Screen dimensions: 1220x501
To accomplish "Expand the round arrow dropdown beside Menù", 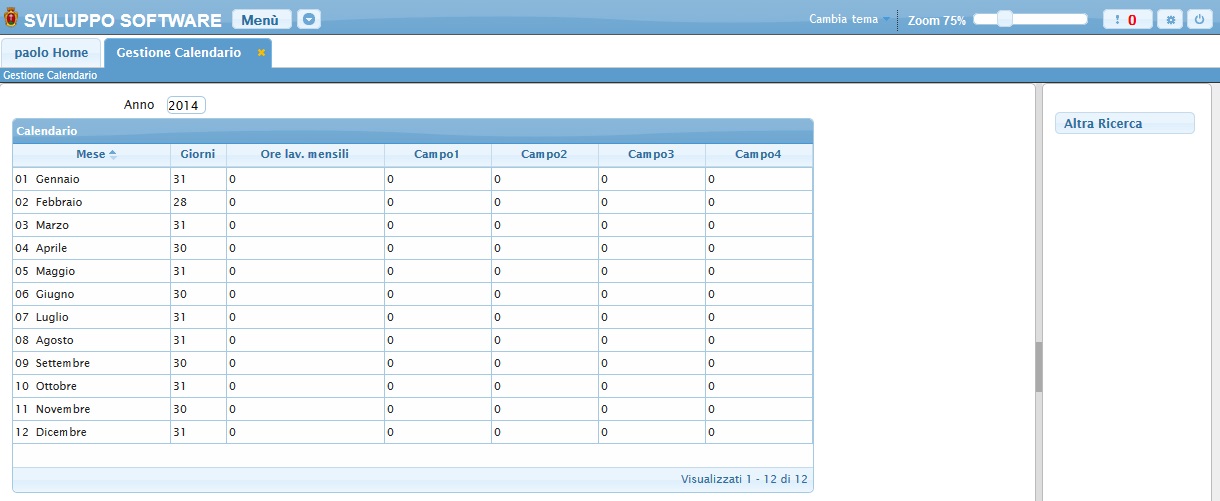I will tap(309, 19).
